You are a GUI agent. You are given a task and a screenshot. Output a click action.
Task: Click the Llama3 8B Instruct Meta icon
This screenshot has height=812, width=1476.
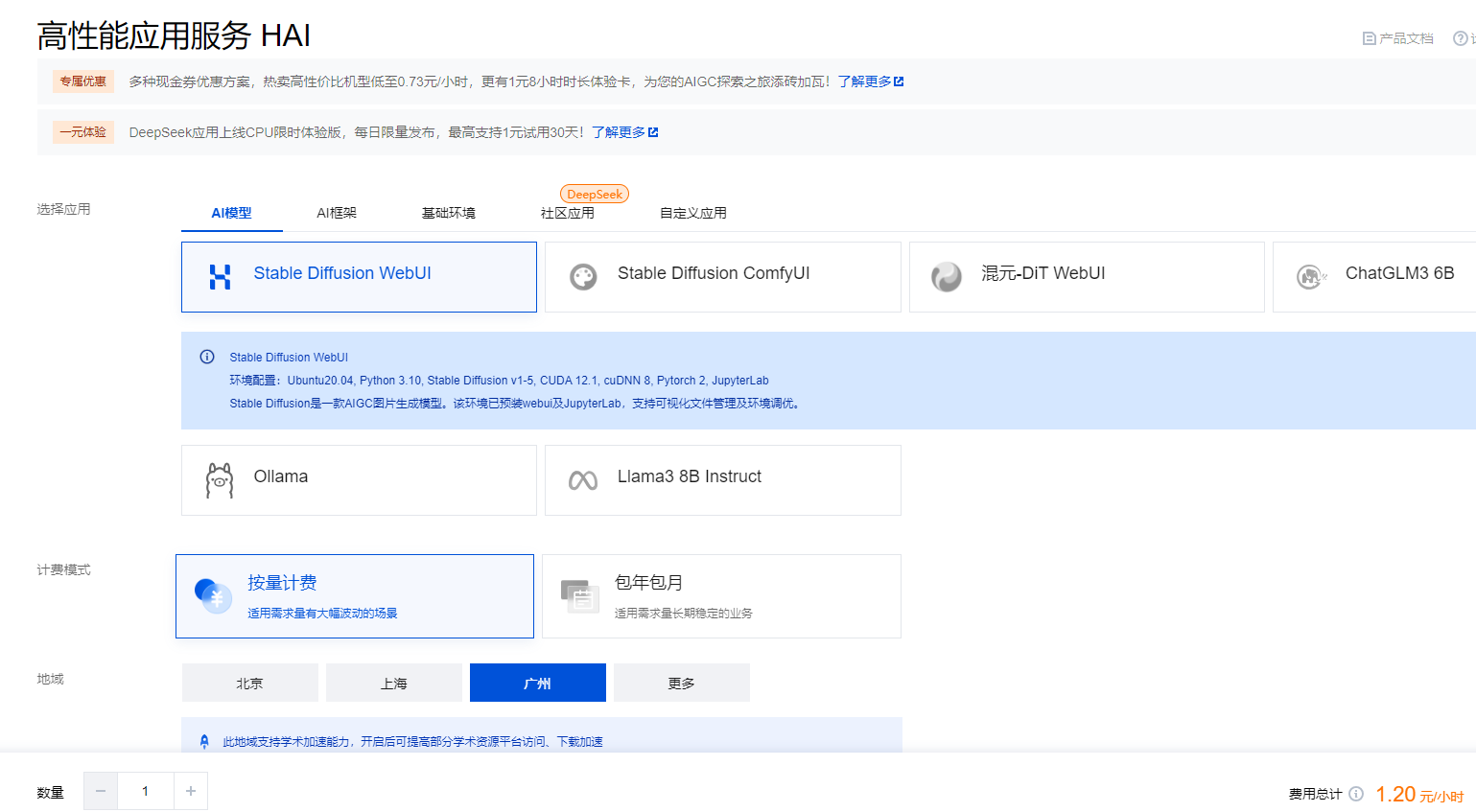(583, 480)
